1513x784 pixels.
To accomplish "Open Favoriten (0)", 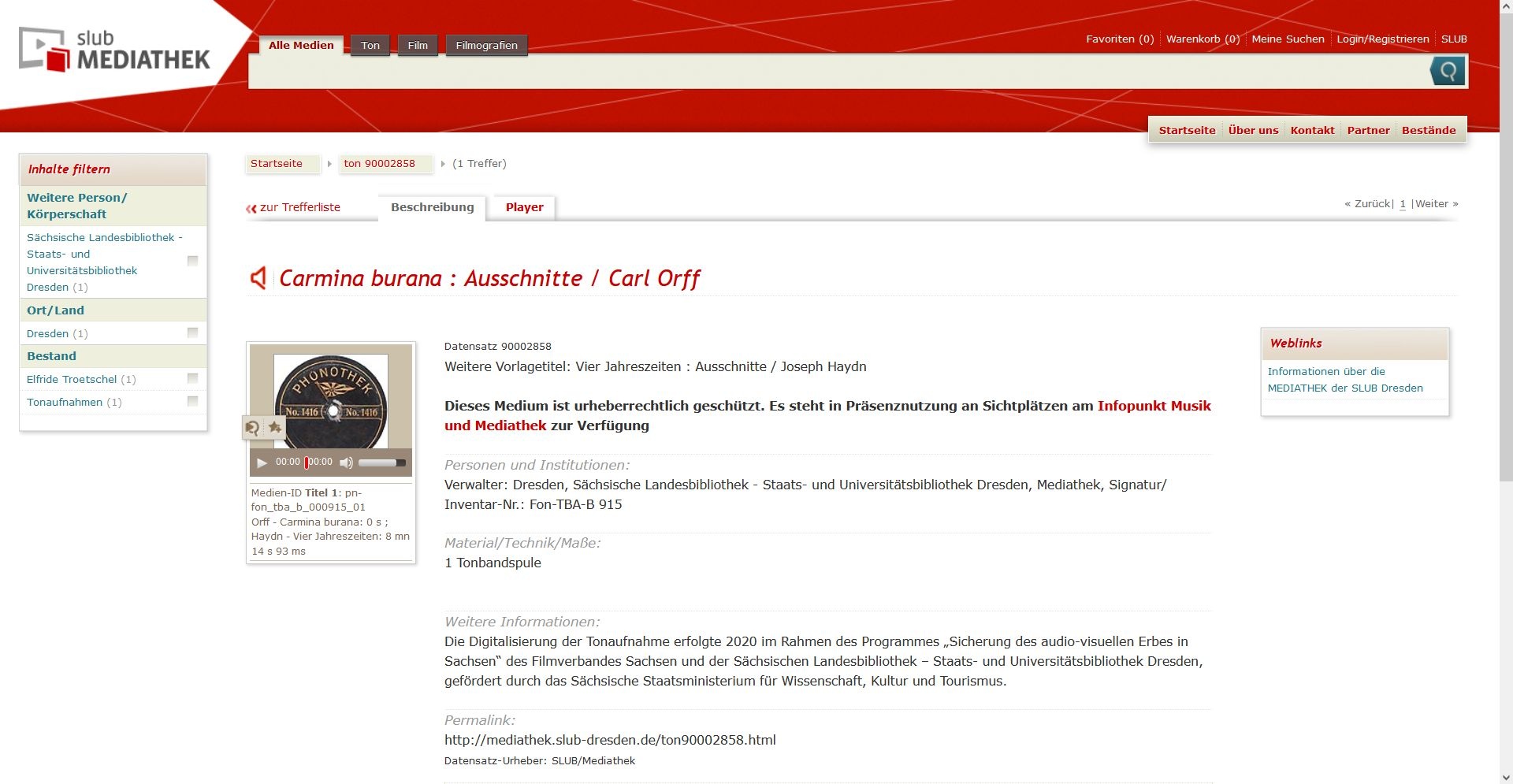I will point(1120,39).
